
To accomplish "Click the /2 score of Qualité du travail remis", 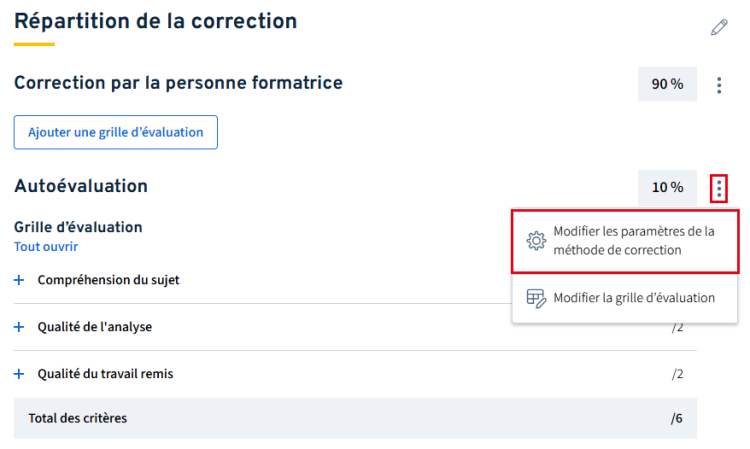I will [x=677, y=374].
